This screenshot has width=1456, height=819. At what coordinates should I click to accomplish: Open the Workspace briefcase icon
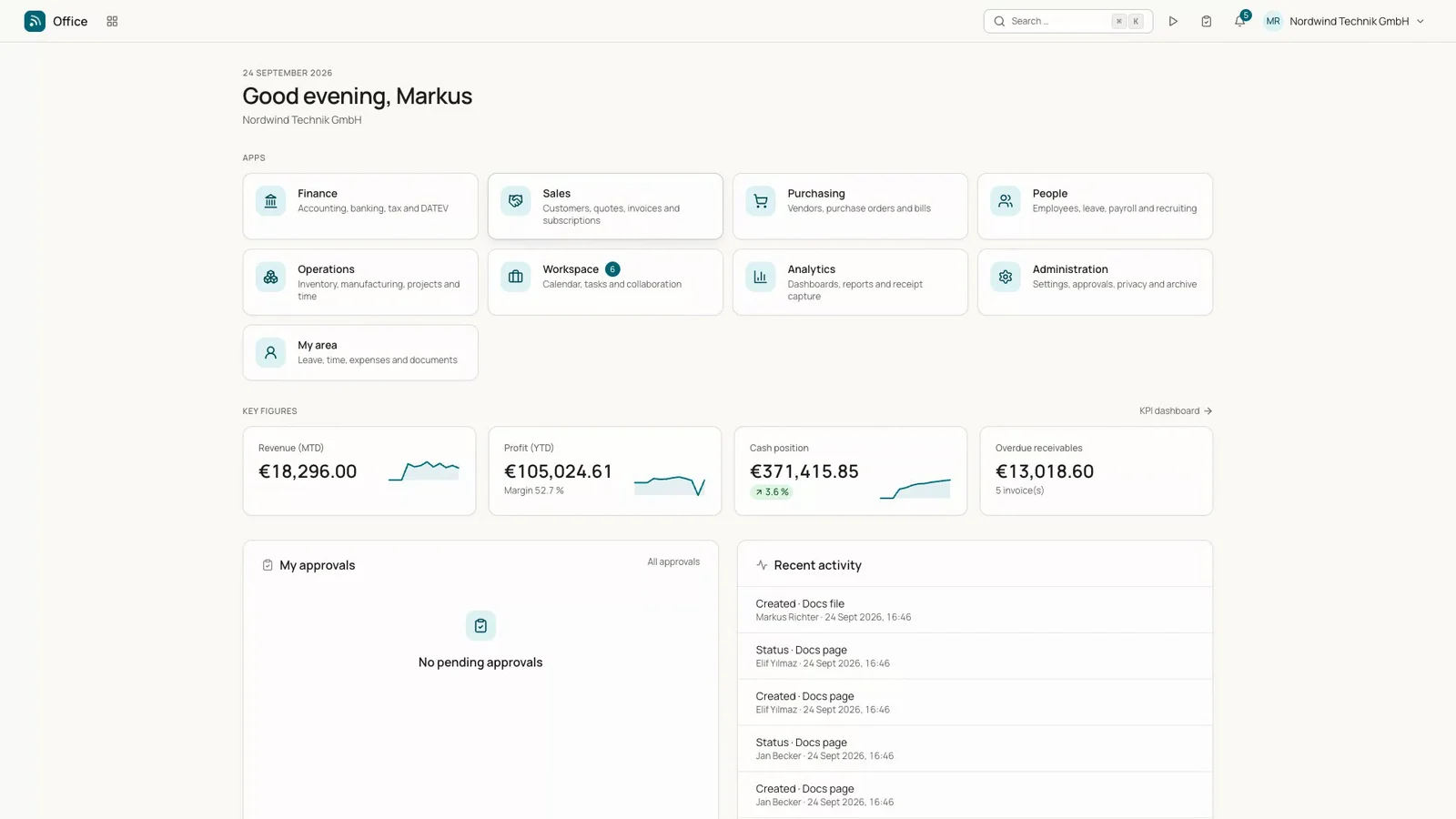(x=516, y=277)
